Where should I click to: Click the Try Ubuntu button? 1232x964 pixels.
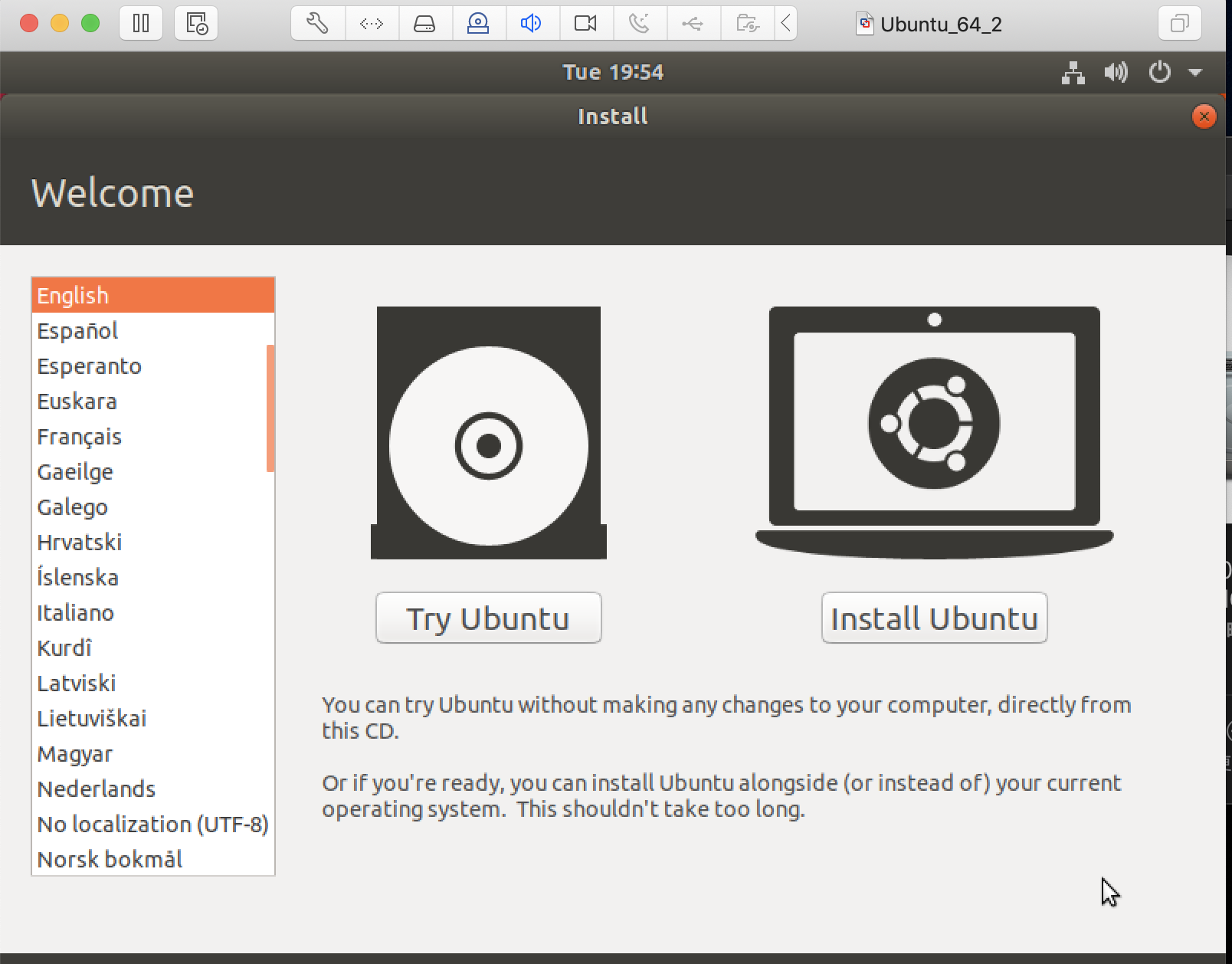(489, 618)
